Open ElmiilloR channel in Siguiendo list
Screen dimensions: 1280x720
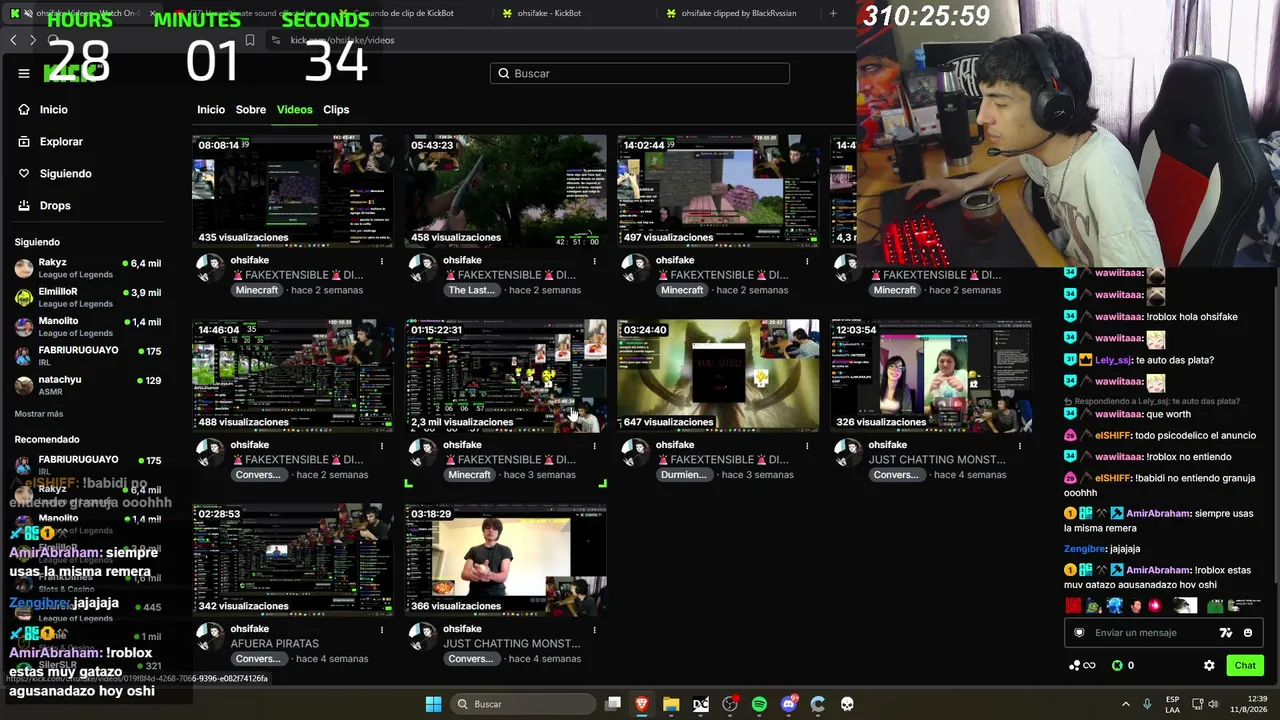click(x=88, y=297)
